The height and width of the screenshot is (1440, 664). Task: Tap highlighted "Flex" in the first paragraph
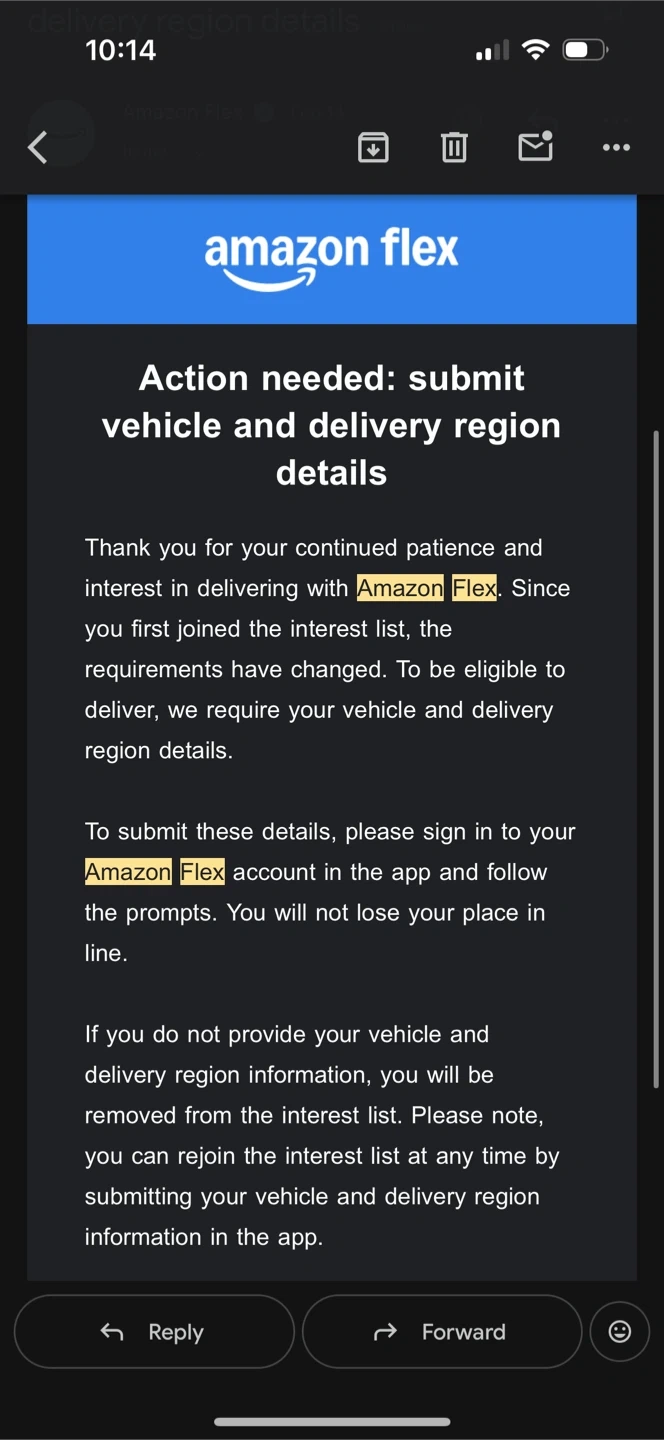pyautogui.click(x=475, y=588)
